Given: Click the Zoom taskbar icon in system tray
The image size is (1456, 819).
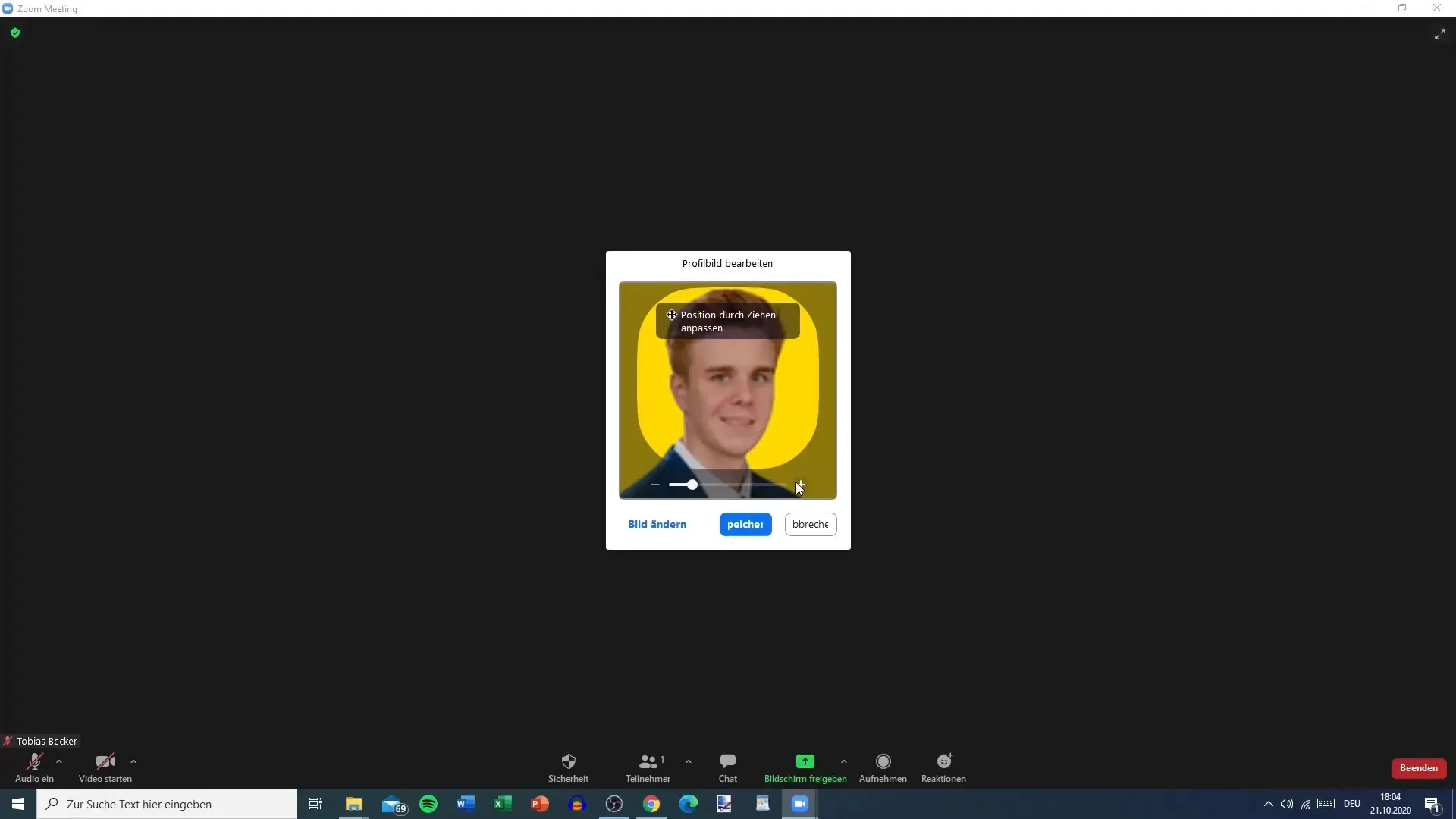Looking at the screenshot, I should click(800, 803).
